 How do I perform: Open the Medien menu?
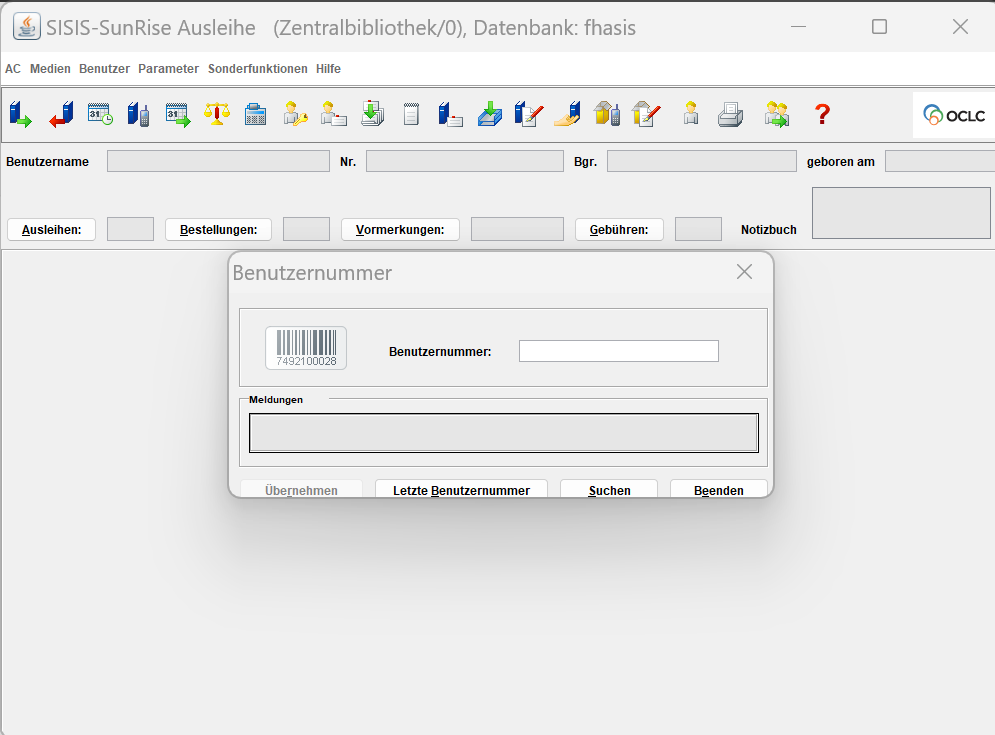coord(50,69)
